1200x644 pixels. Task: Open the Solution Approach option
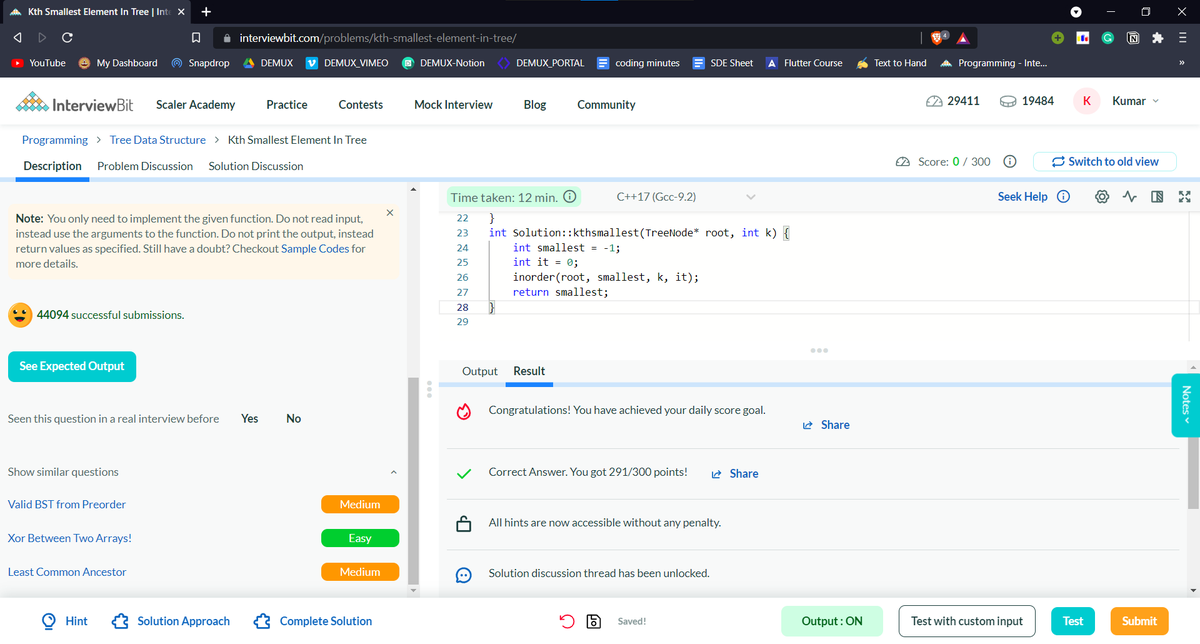pyautogui.click(x=171, y=621)
